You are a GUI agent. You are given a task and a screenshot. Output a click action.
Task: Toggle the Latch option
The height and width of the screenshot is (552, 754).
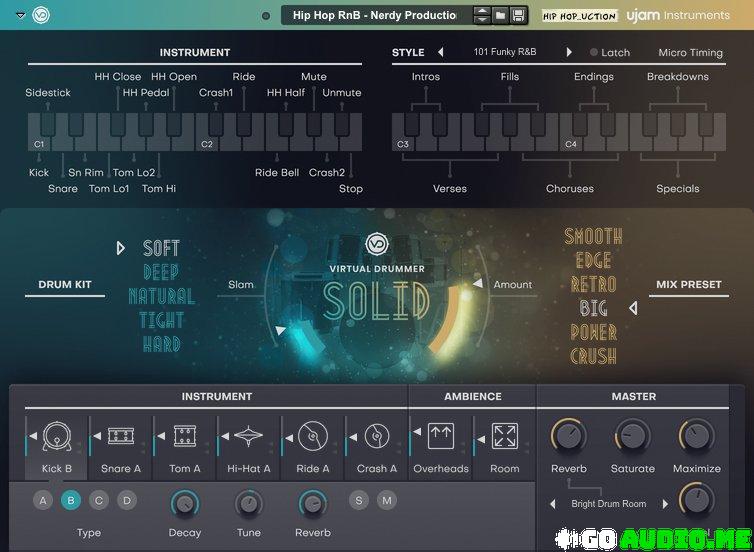pyautogui.click(x=610, y=52)
